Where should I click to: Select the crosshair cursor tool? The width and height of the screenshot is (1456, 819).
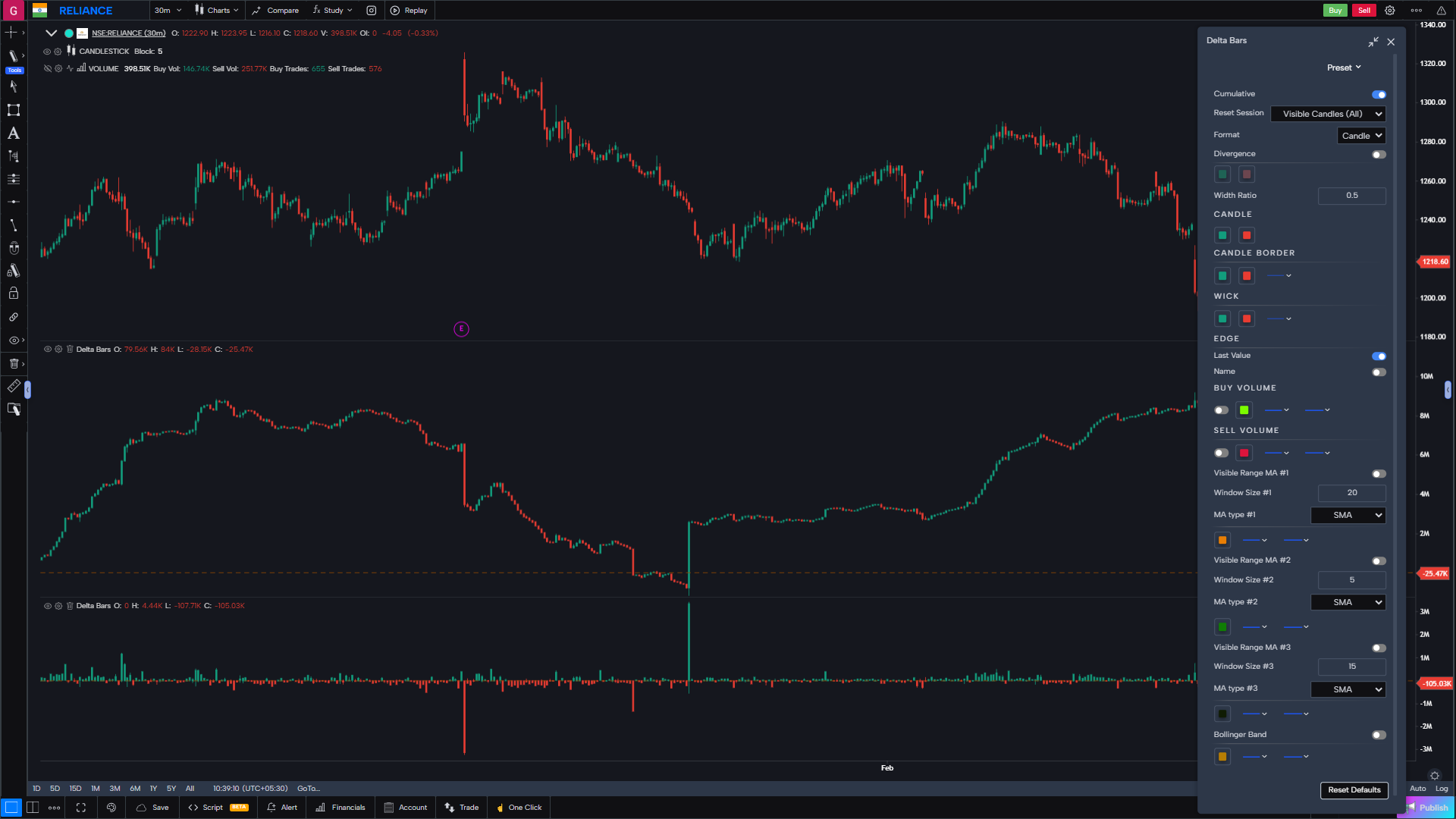(13, 33)
